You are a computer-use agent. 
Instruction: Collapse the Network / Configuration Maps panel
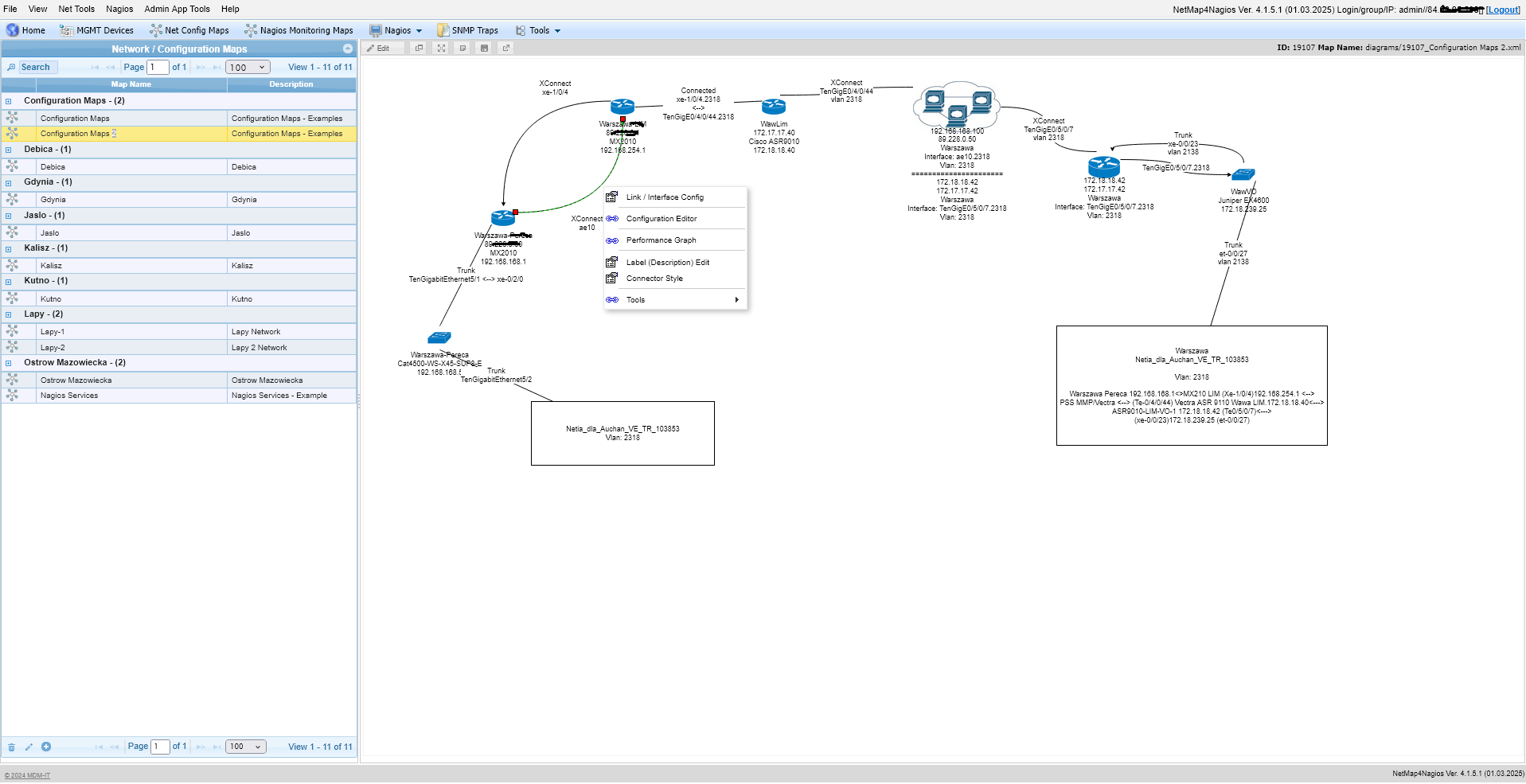coord(347,49)
